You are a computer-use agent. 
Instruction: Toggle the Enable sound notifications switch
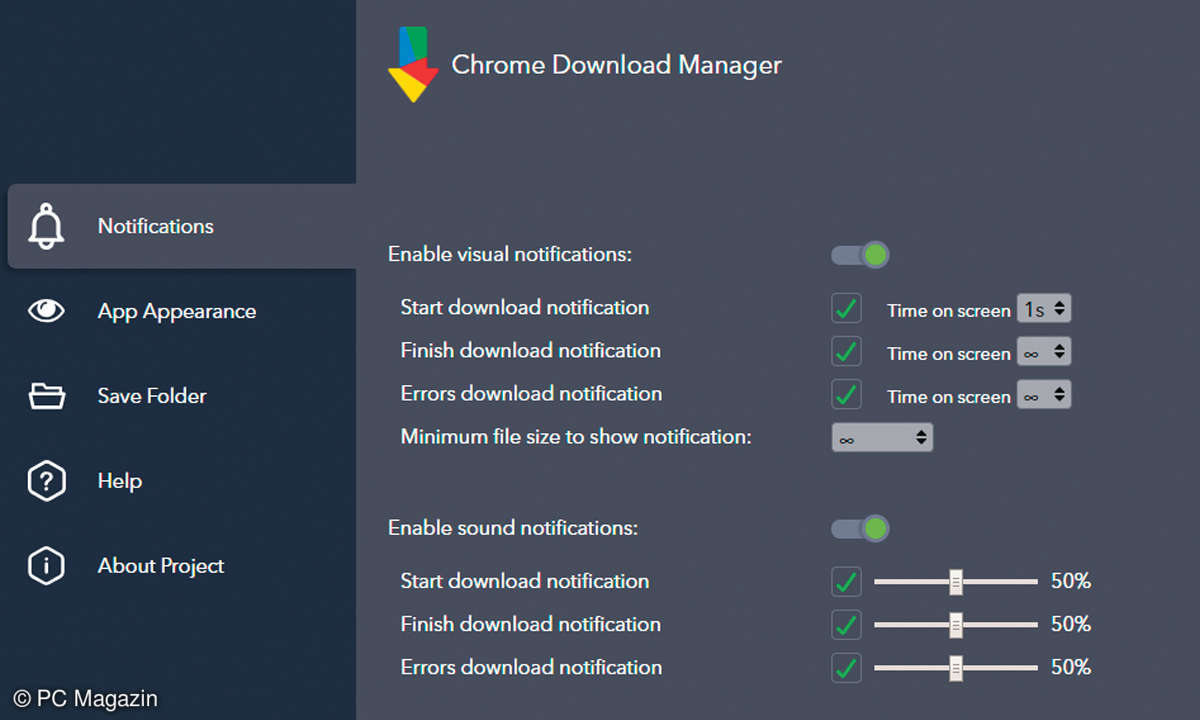[x=860, y=528]
